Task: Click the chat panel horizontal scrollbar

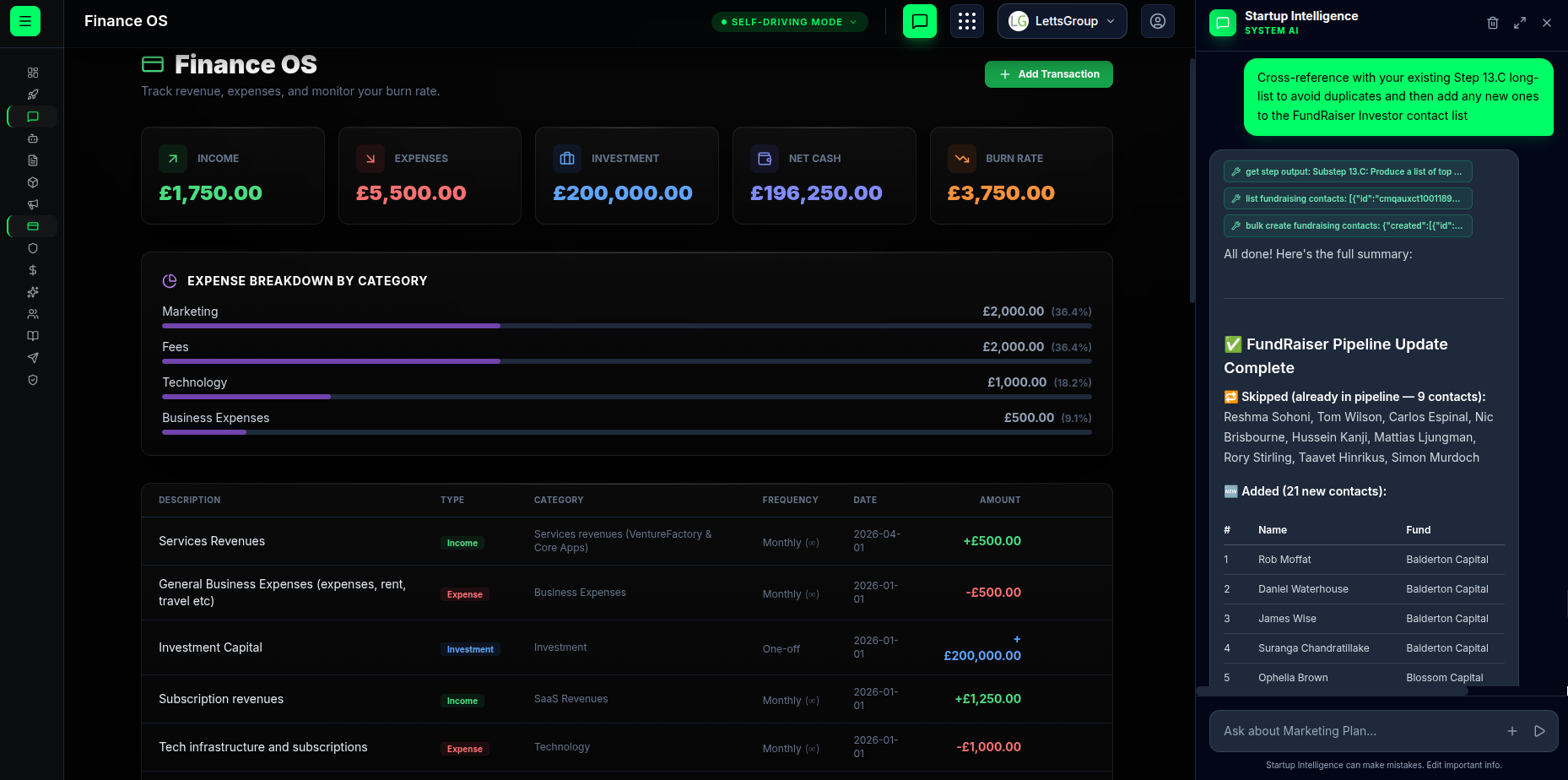Action: [x=1332, y=691]
